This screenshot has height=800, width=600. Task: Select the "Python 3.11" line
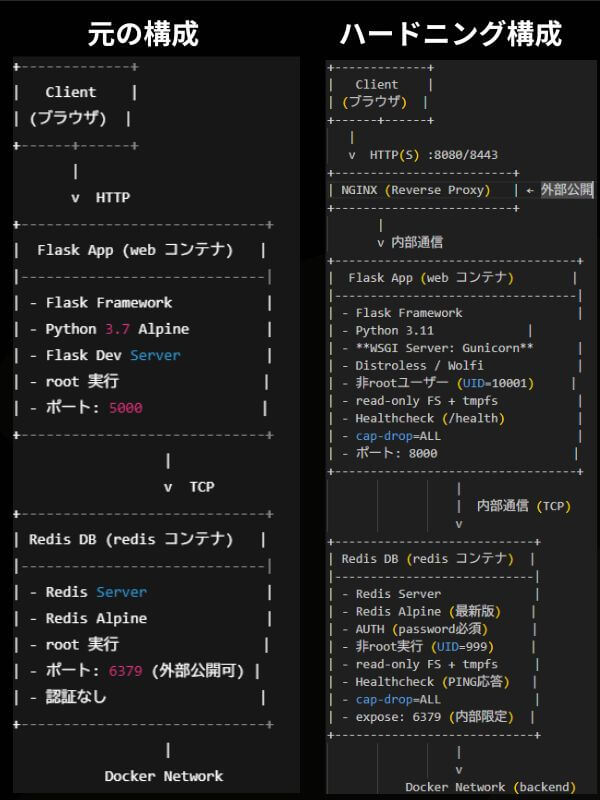(x=394, y=331)
